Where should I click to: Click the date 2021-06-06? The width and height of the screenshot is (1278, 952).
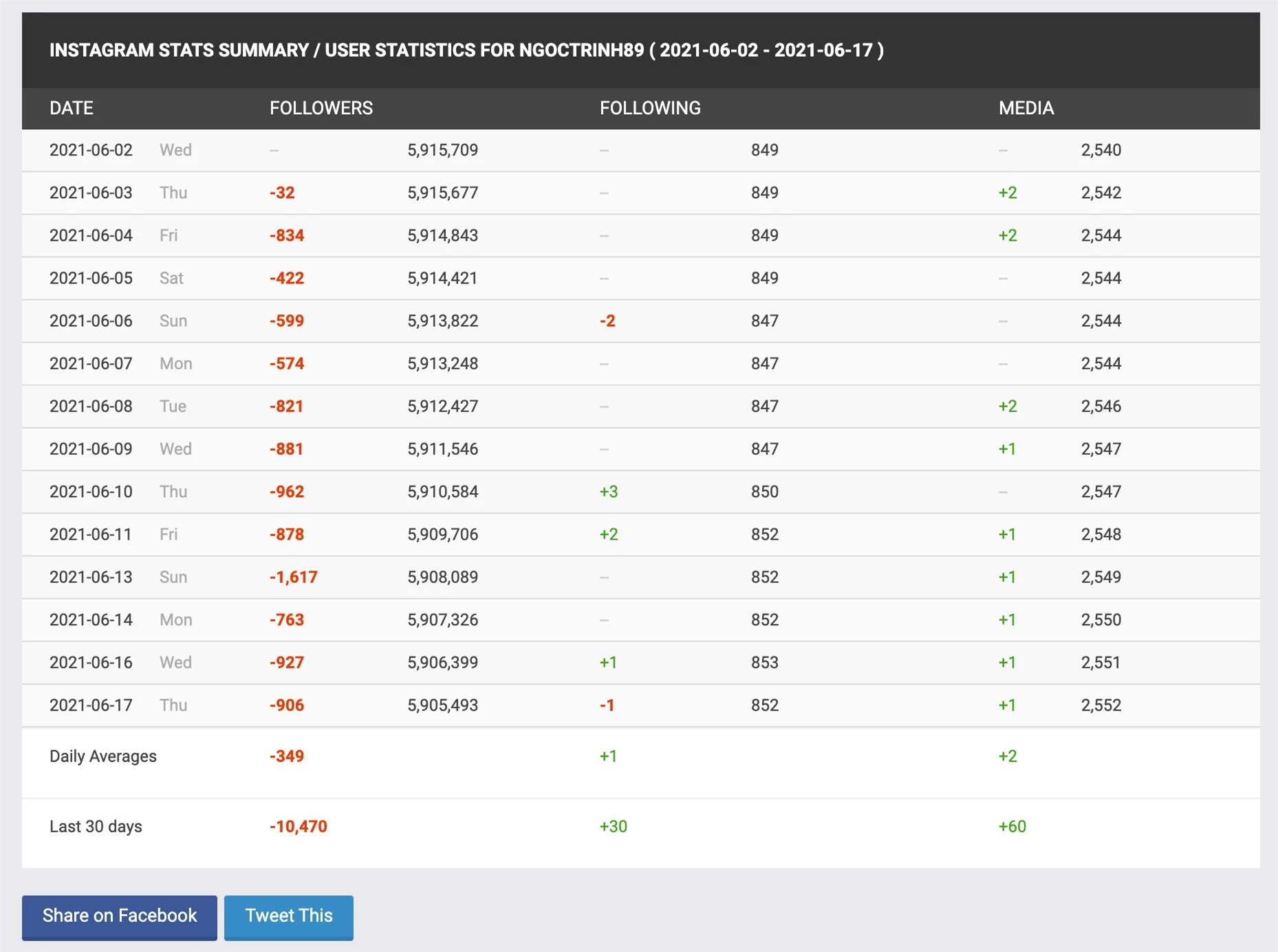[x=91, y=321]
